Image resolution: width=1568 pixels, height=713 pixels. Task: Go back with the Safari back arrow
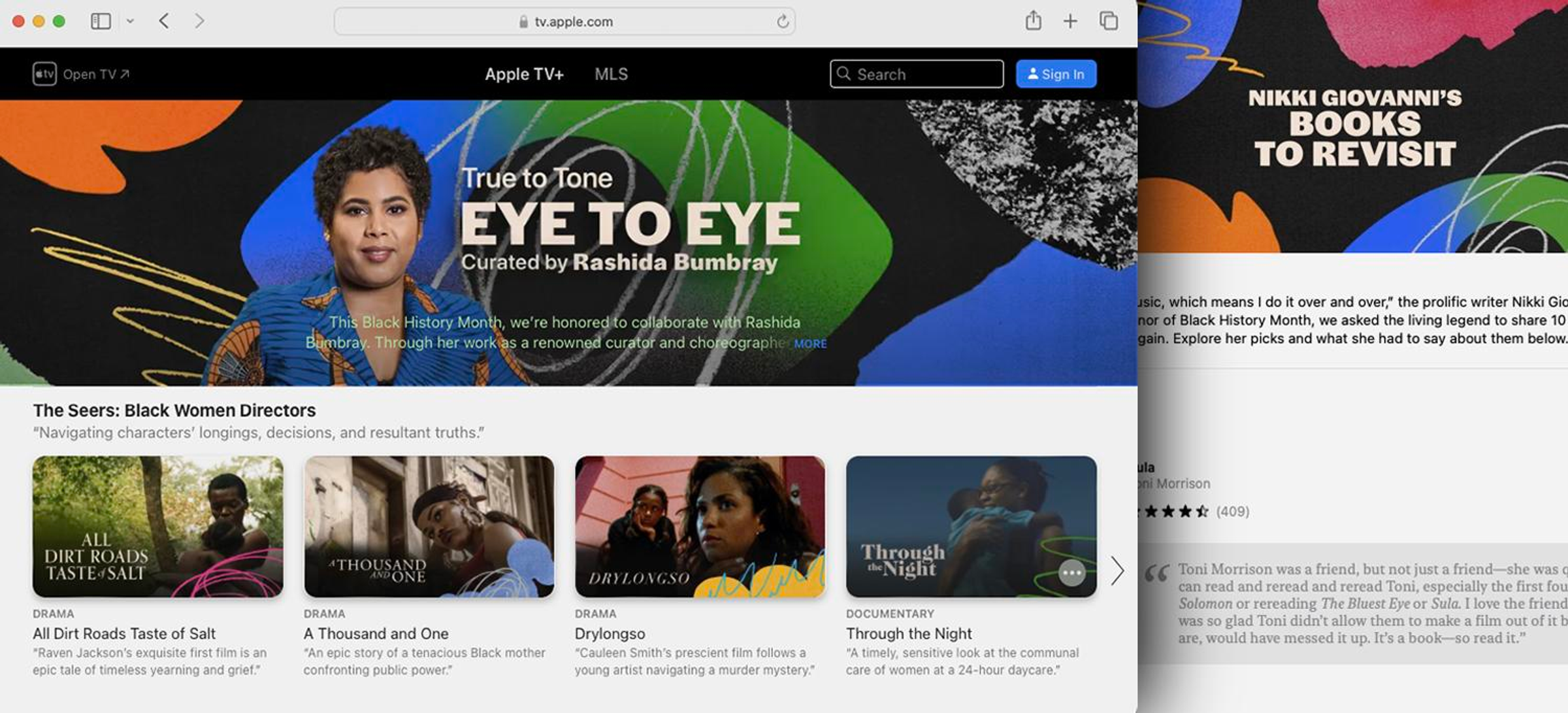pos(164,21)
